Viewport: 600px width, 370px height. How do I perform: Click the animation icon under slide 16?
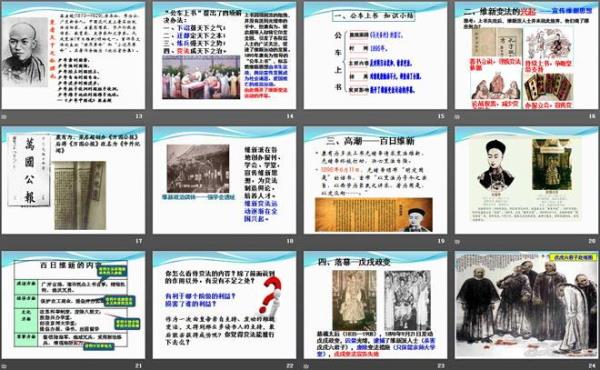tap(458, 116)
